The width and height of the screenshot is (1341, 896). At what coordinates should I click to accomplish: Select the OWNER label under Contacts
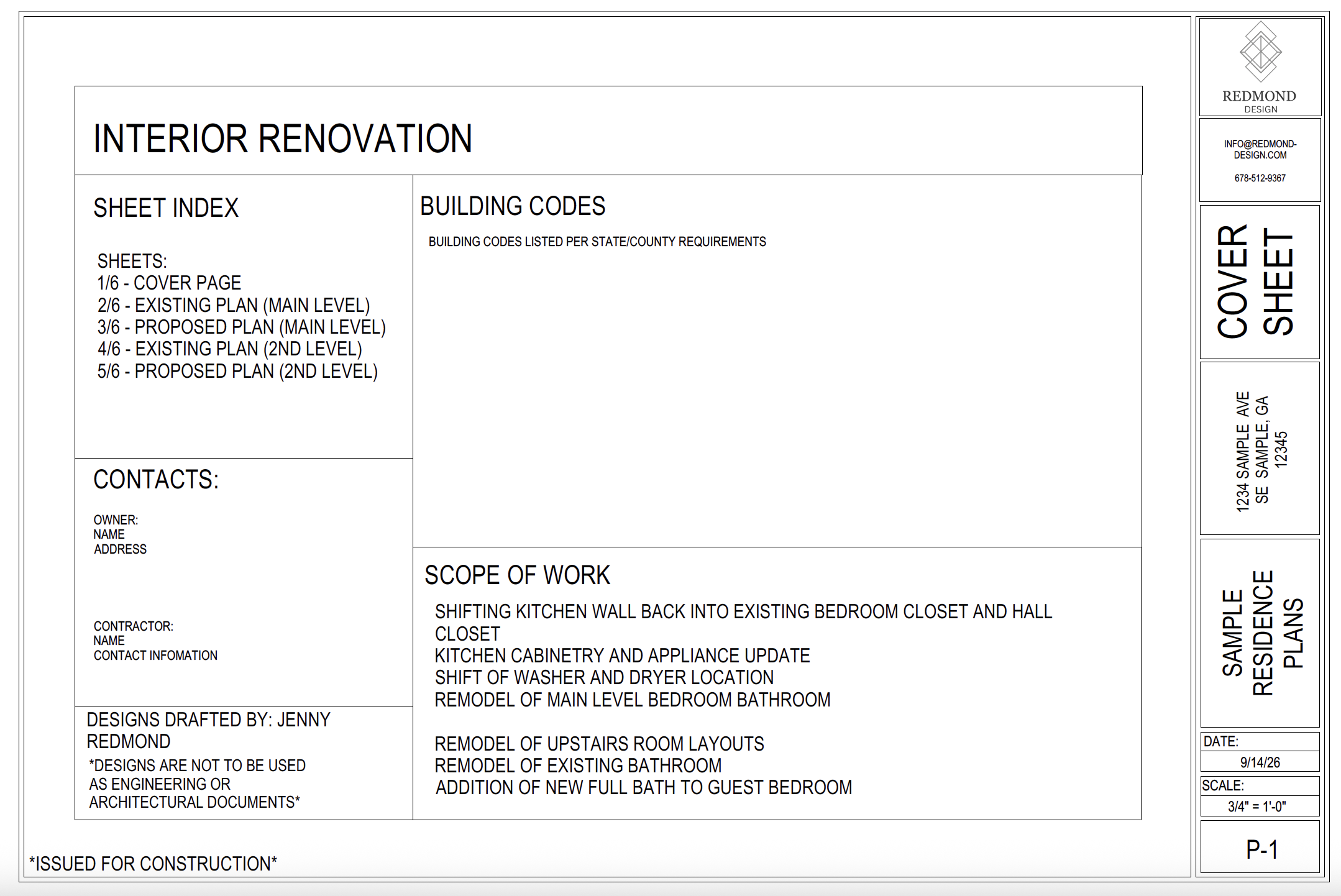(116, 520)
